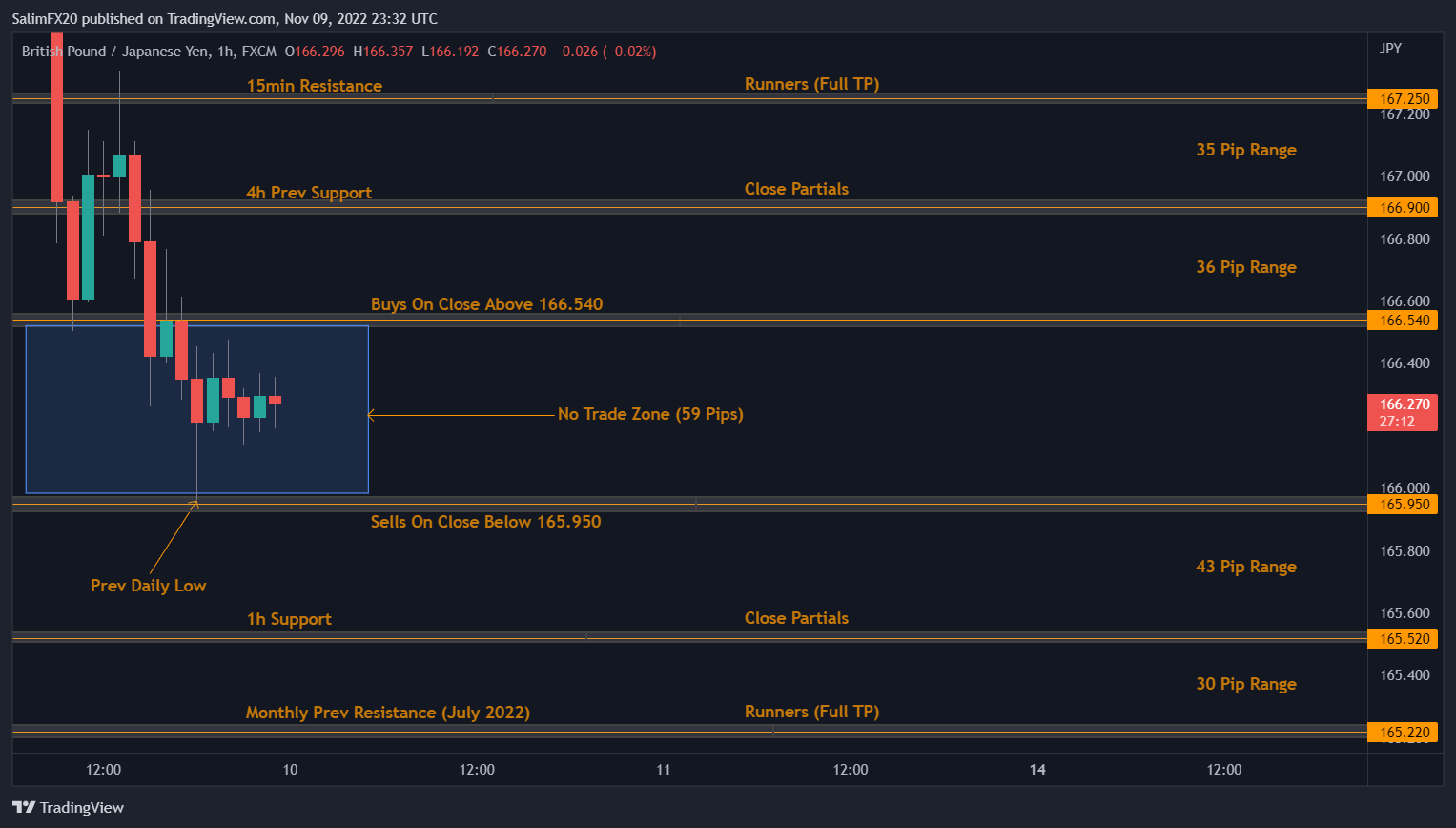Select the '1h Support' text annotation
The width and height of the screenshot is (1456, 828).
coord(289,619)
